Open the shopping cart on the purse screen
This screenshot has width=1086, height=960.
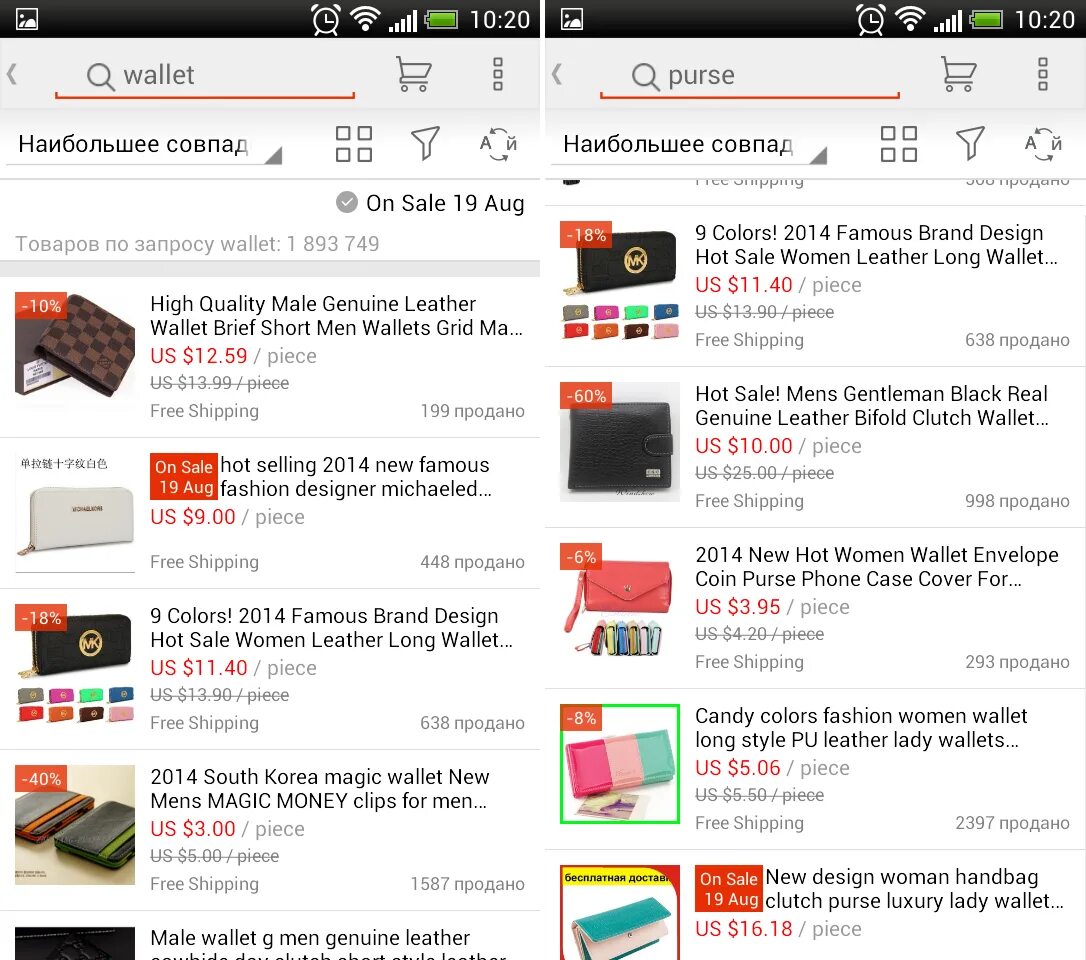coord(959,74)
